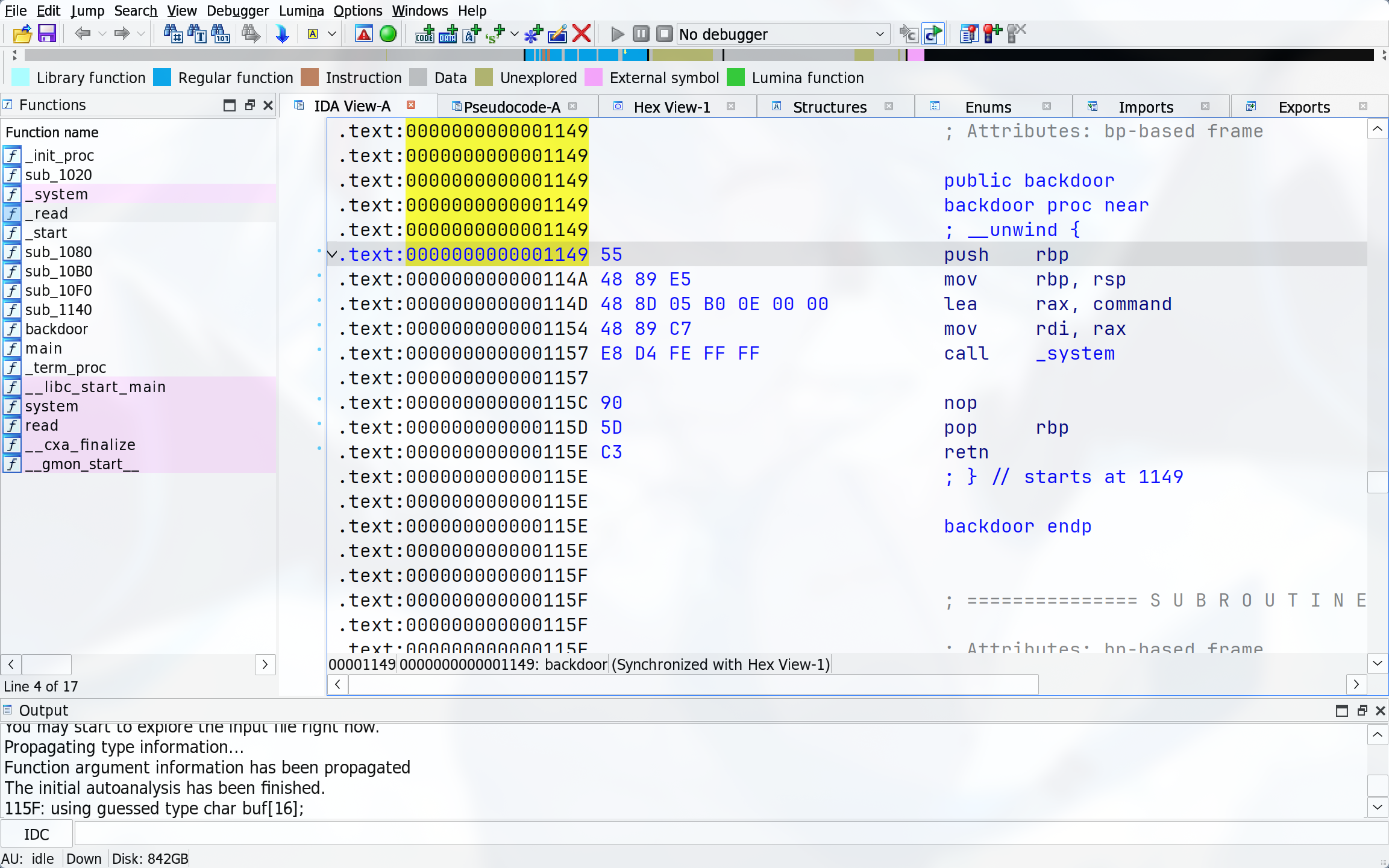This screenshot has height=868, width=1389.
Task: Click the save database floppy icon
Action: click(x=47, y=34)
